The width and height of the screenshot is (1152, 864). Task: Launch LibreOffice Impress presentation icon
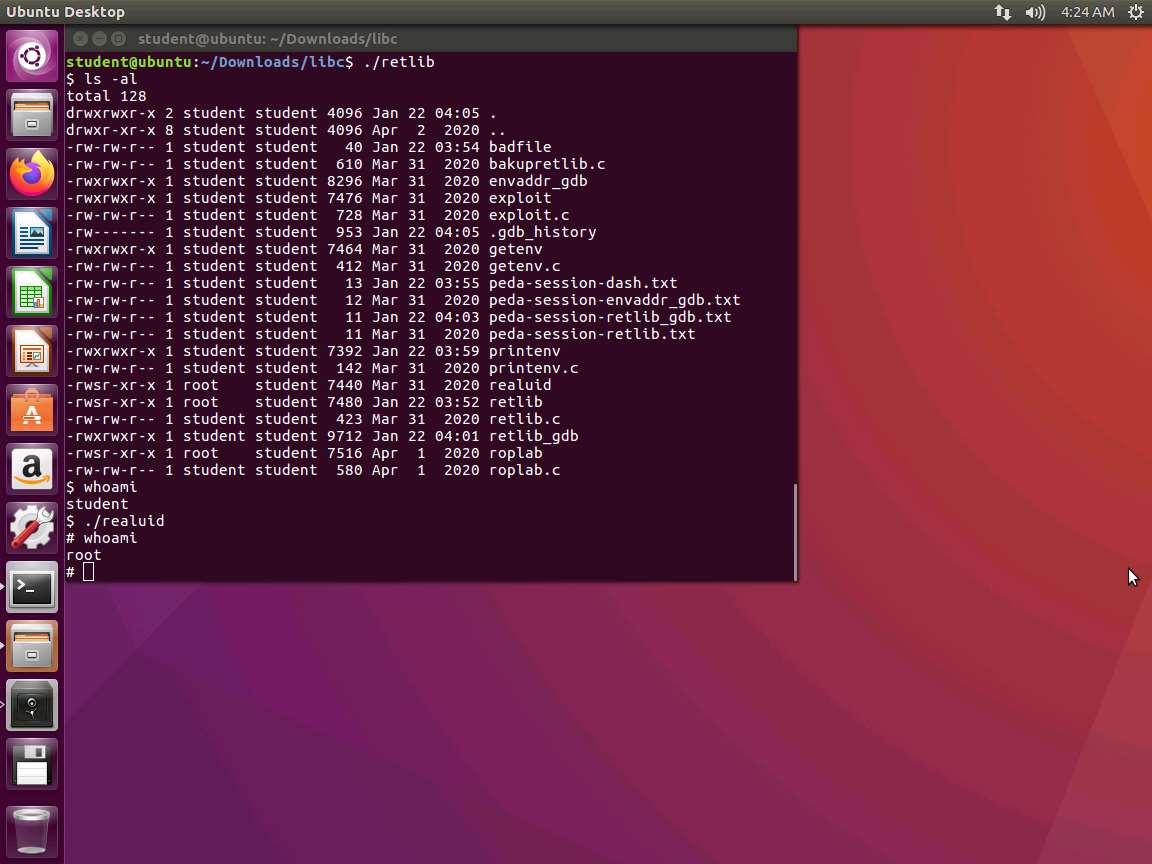coord(32,352)
